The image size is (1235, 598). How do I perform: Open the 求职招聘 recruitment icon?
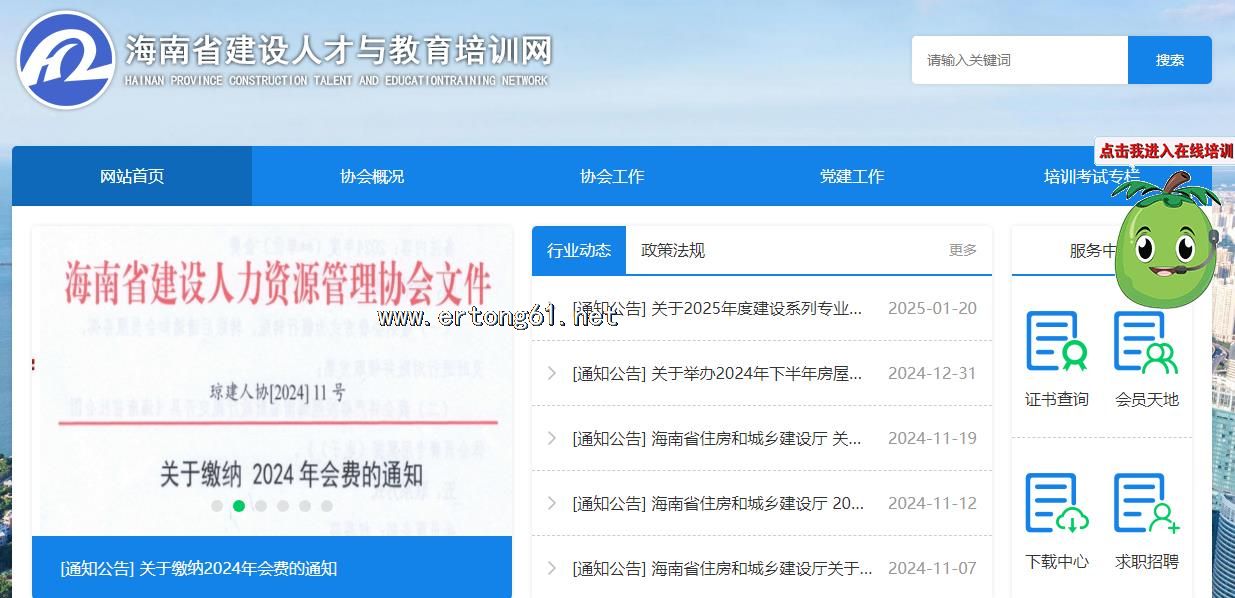[x=1146, y=504]
